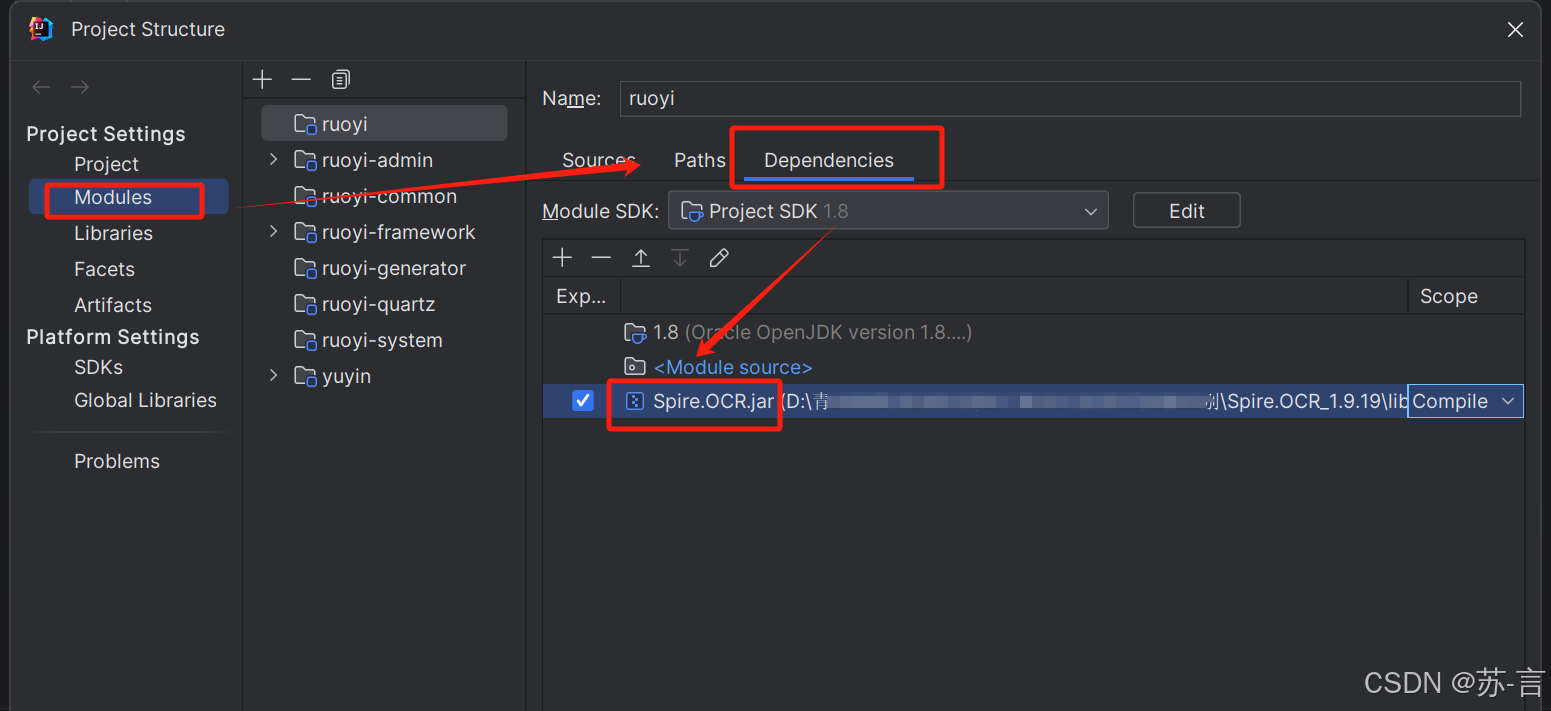
Task: Select the ruoyi-system module
Action: [382, 340]
